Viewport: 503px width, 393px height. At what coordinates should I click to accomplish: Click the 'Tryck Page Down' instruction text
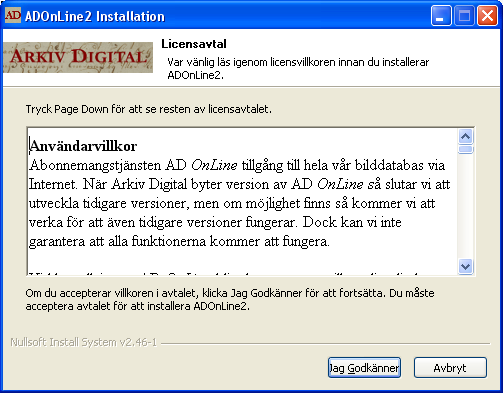[x=149, y=109]
